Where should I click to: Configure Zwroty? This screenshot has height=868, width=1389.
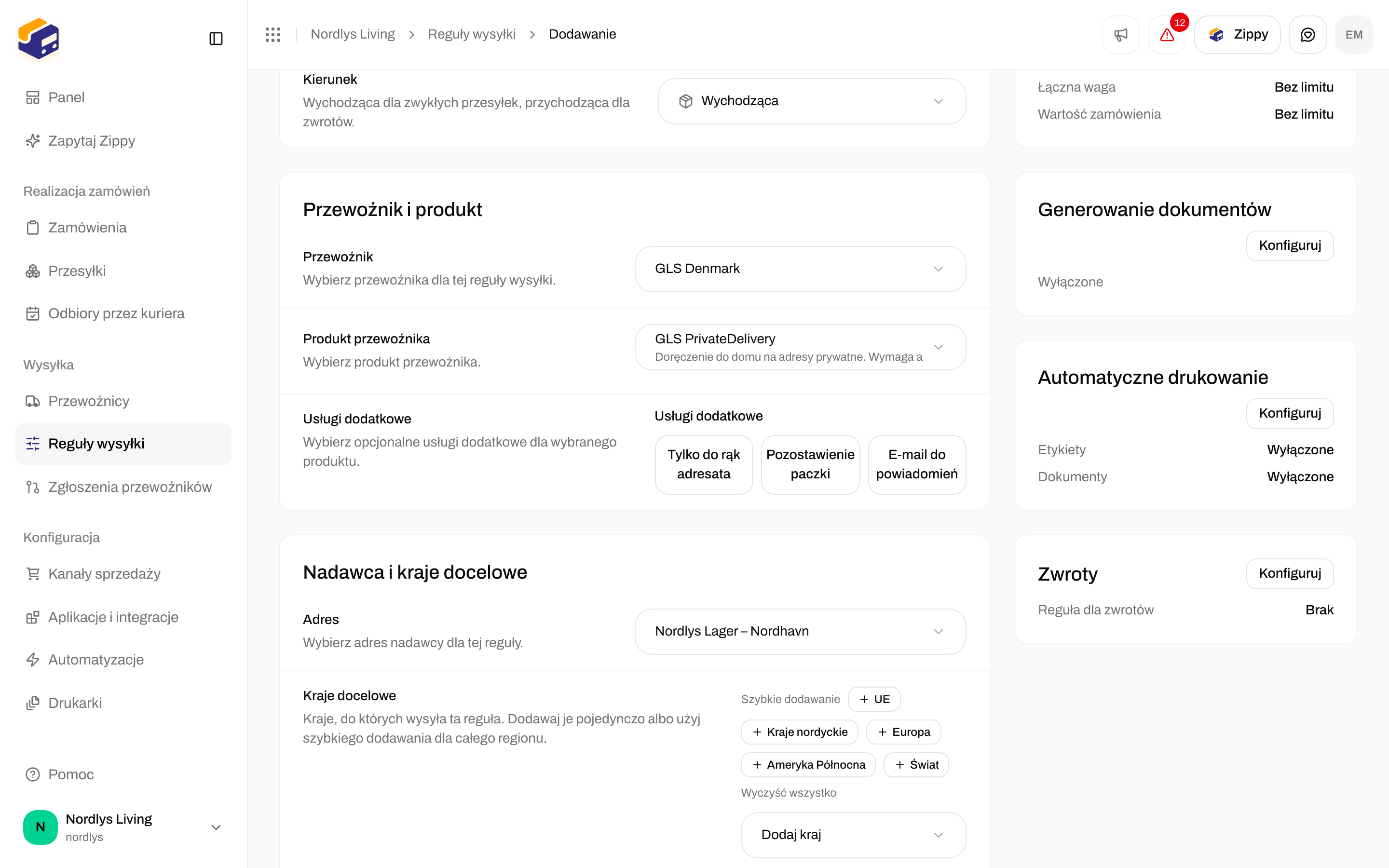tap(1290, 573)
